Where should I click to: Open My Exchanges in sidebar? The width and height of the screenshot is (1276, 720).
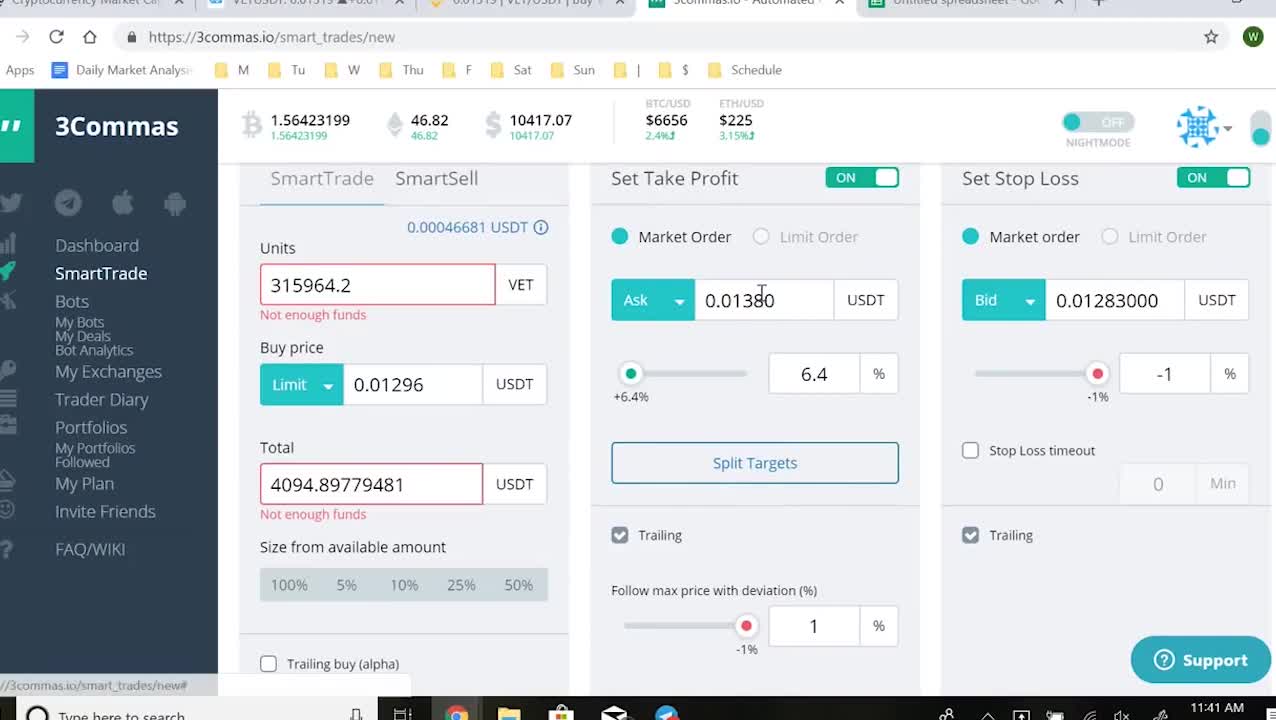(x=108, y=371)
